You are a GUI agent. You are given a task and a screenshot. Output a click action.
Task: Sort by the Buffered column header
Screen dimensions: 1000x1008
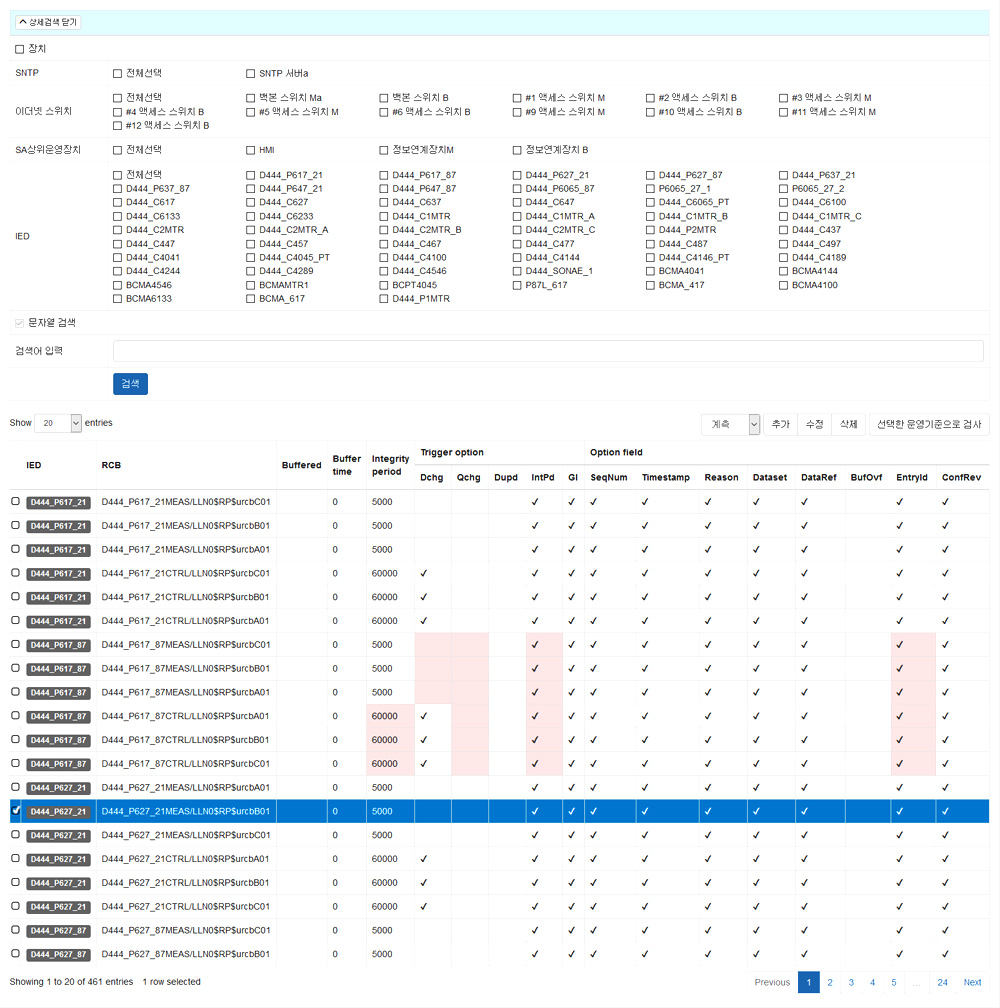tap(301, 465)
